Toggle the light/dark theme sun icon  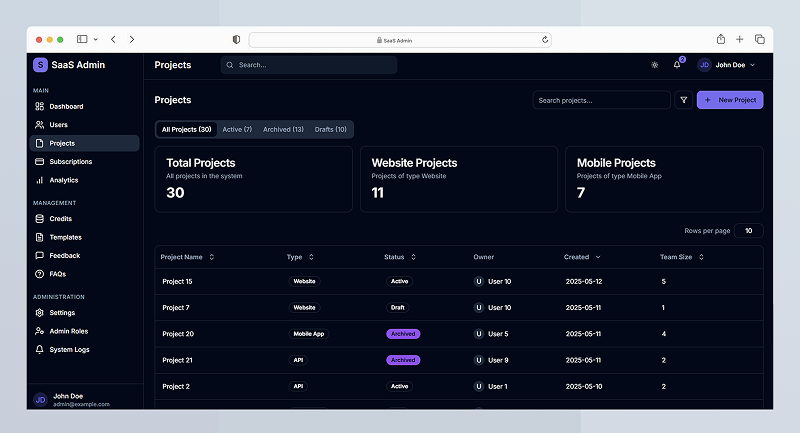point(654,65)
